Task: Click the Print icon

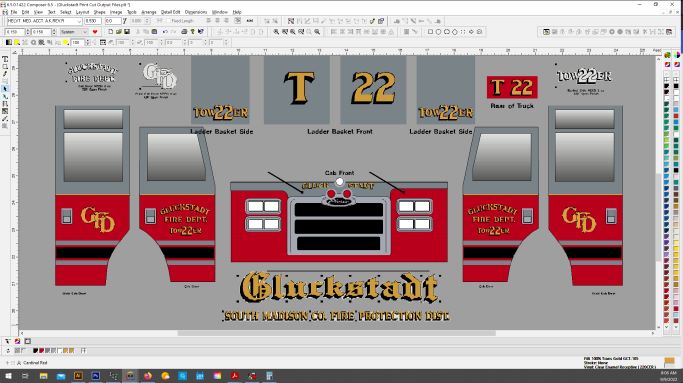Action: click(184, 32)
